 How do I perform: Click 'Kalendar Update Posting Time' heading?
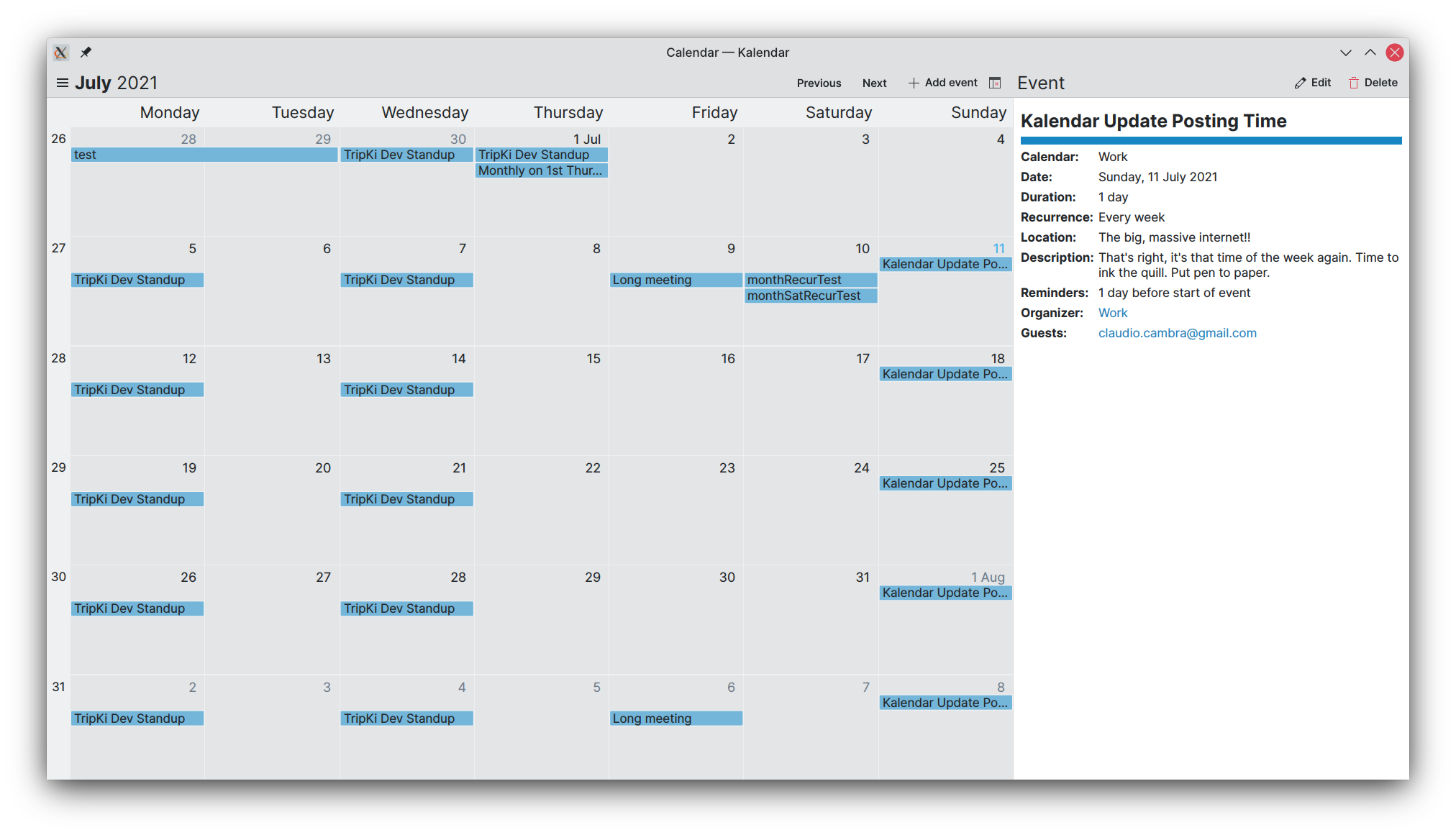(1153, 121)
